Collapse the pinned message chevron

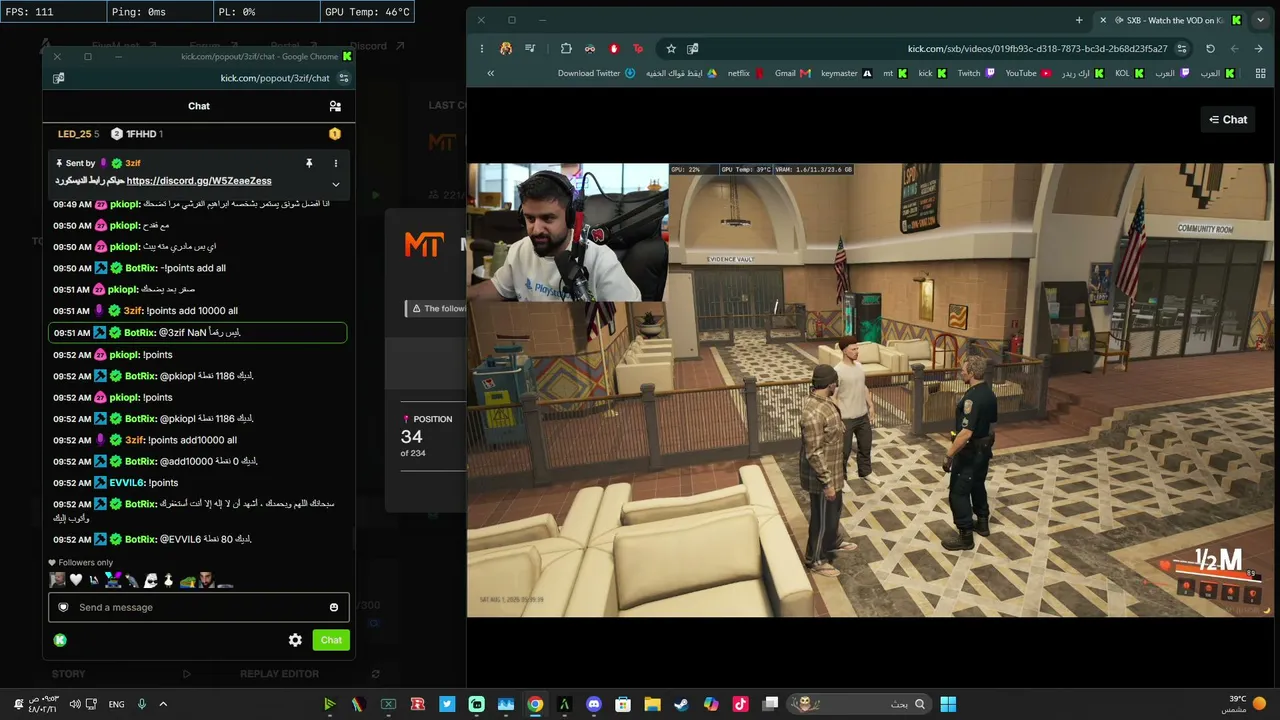click(336, 184)
